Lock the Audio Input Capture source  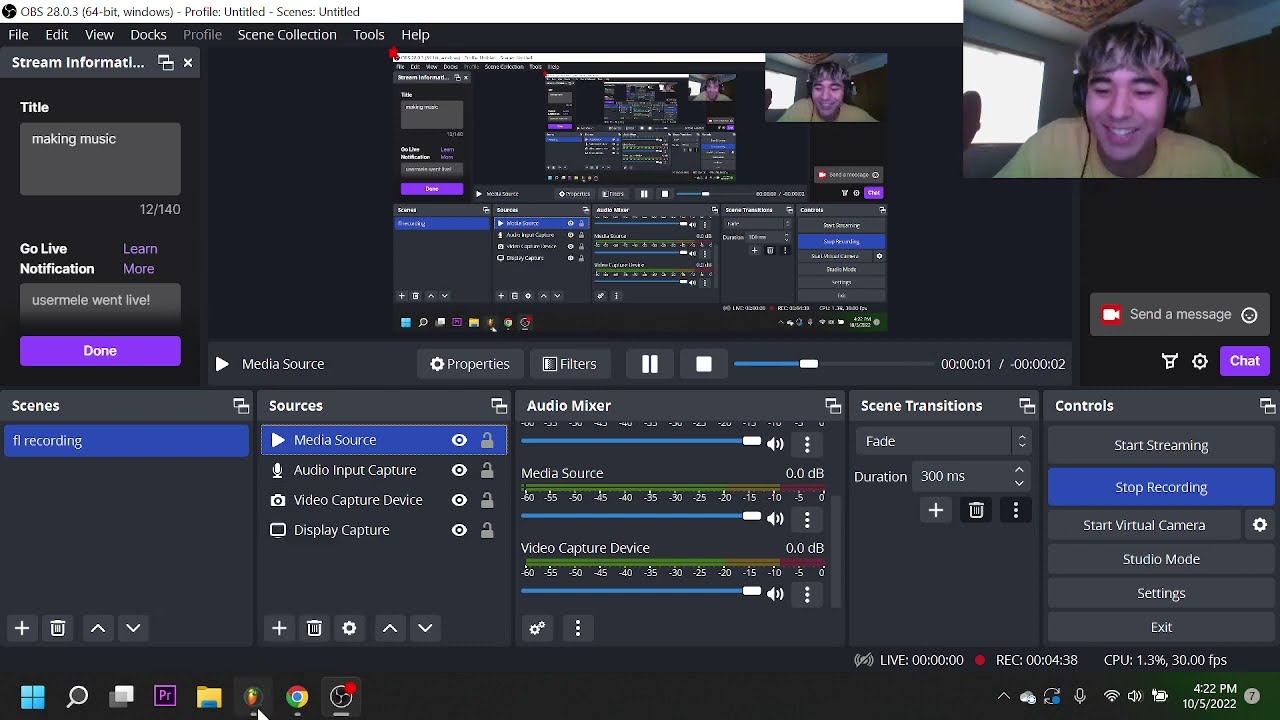pyautogui.click(x=487, y=470)
